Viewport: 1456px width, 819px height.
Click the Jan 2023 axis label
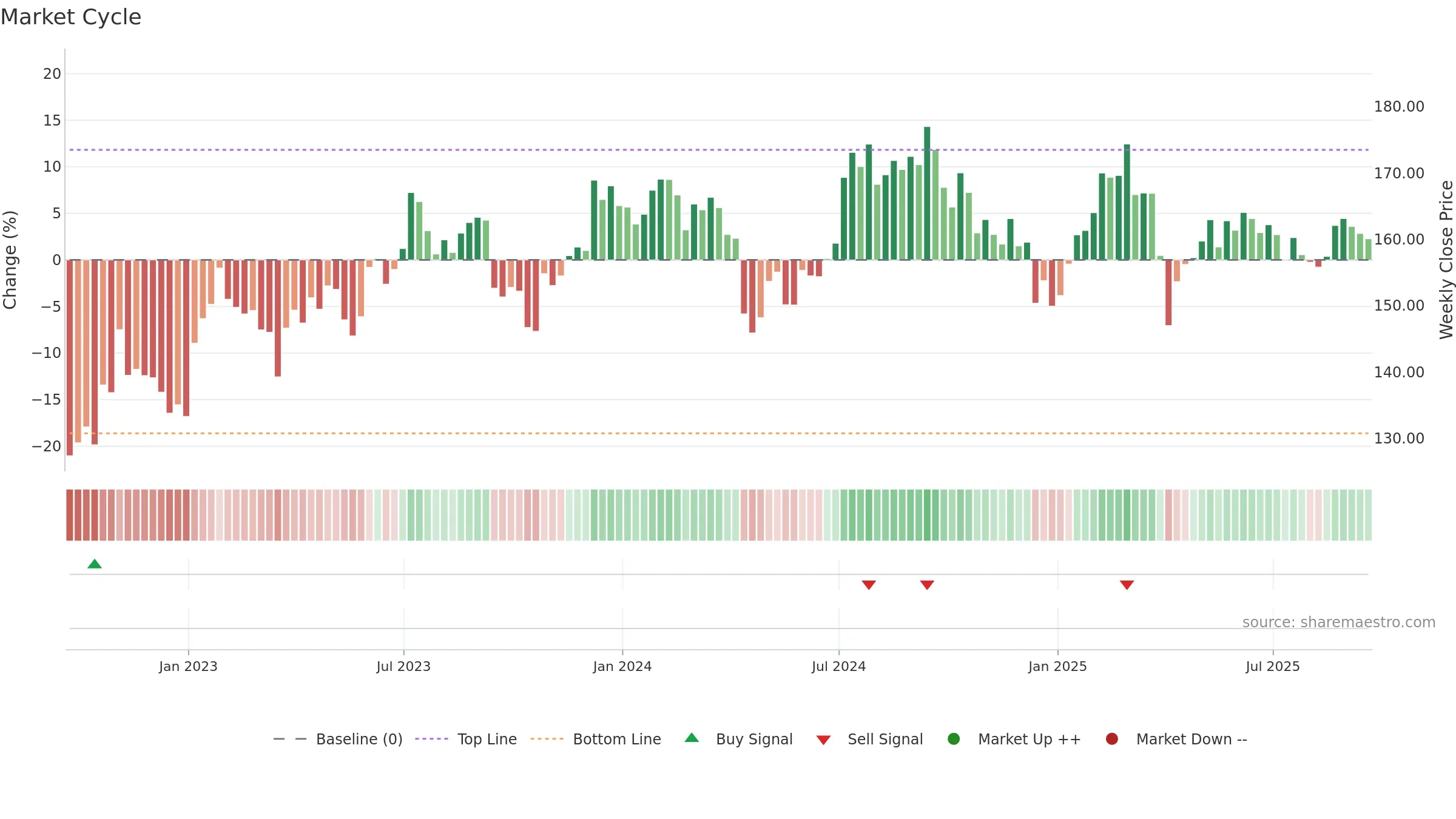pyautogui.click(x=188, y=667)
